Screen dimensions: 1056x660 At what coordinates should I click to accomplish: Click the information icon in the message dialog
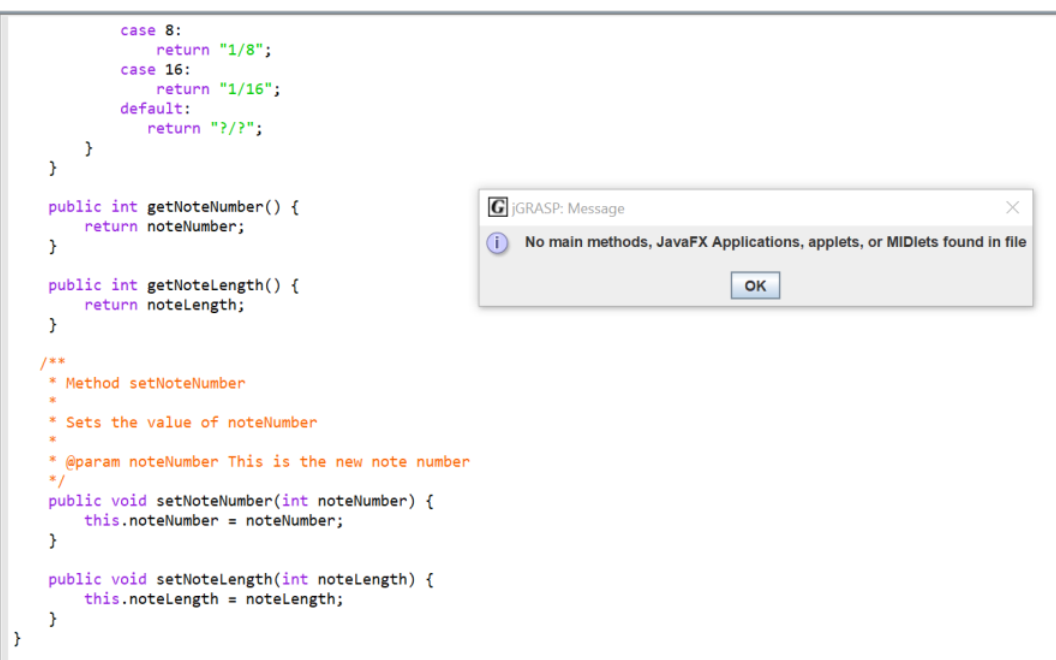point(497,242)
